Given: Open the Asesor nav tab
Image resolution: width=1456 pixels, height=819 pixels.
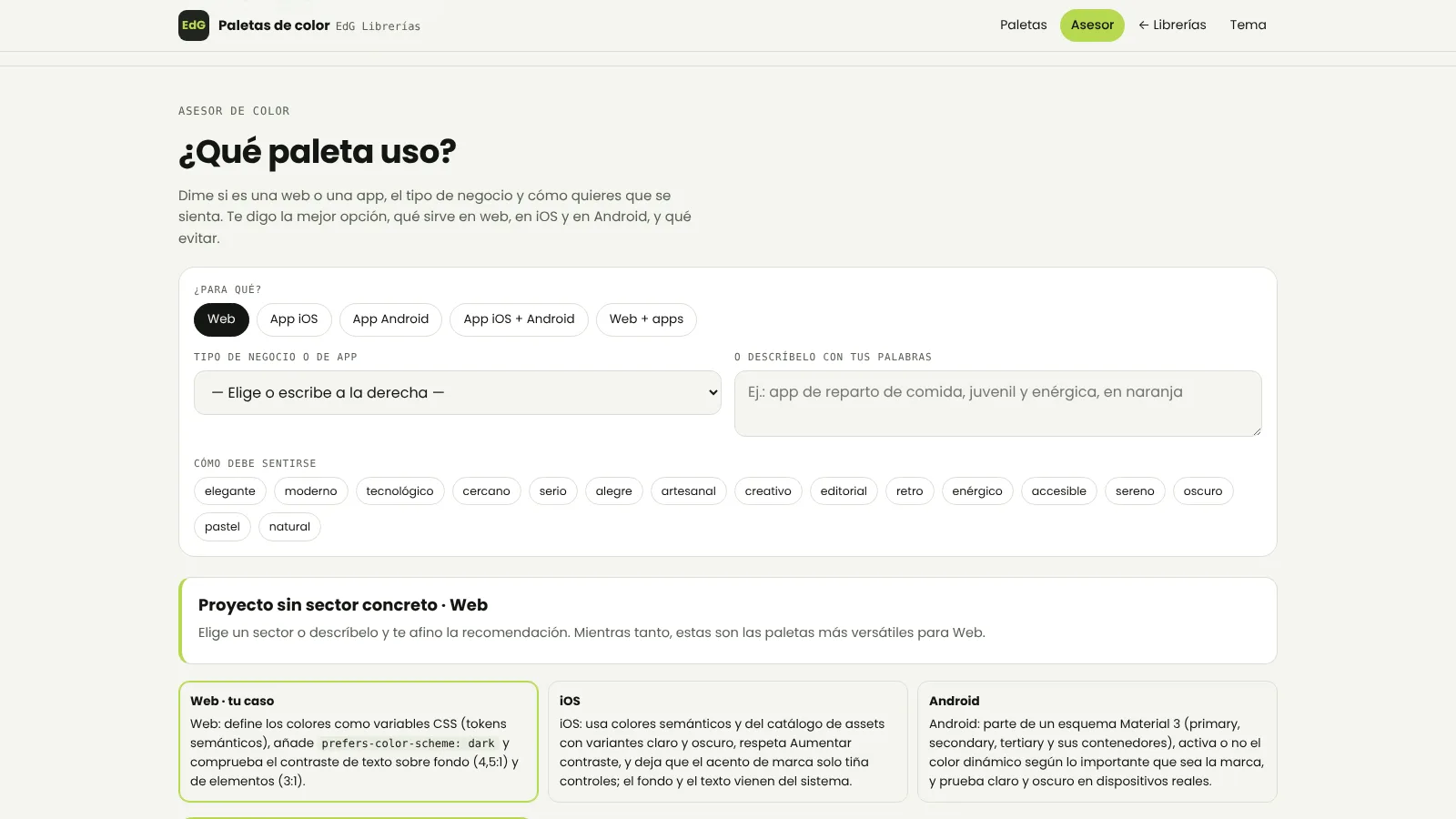Looking at the screenshot, I should point(1092,25).
